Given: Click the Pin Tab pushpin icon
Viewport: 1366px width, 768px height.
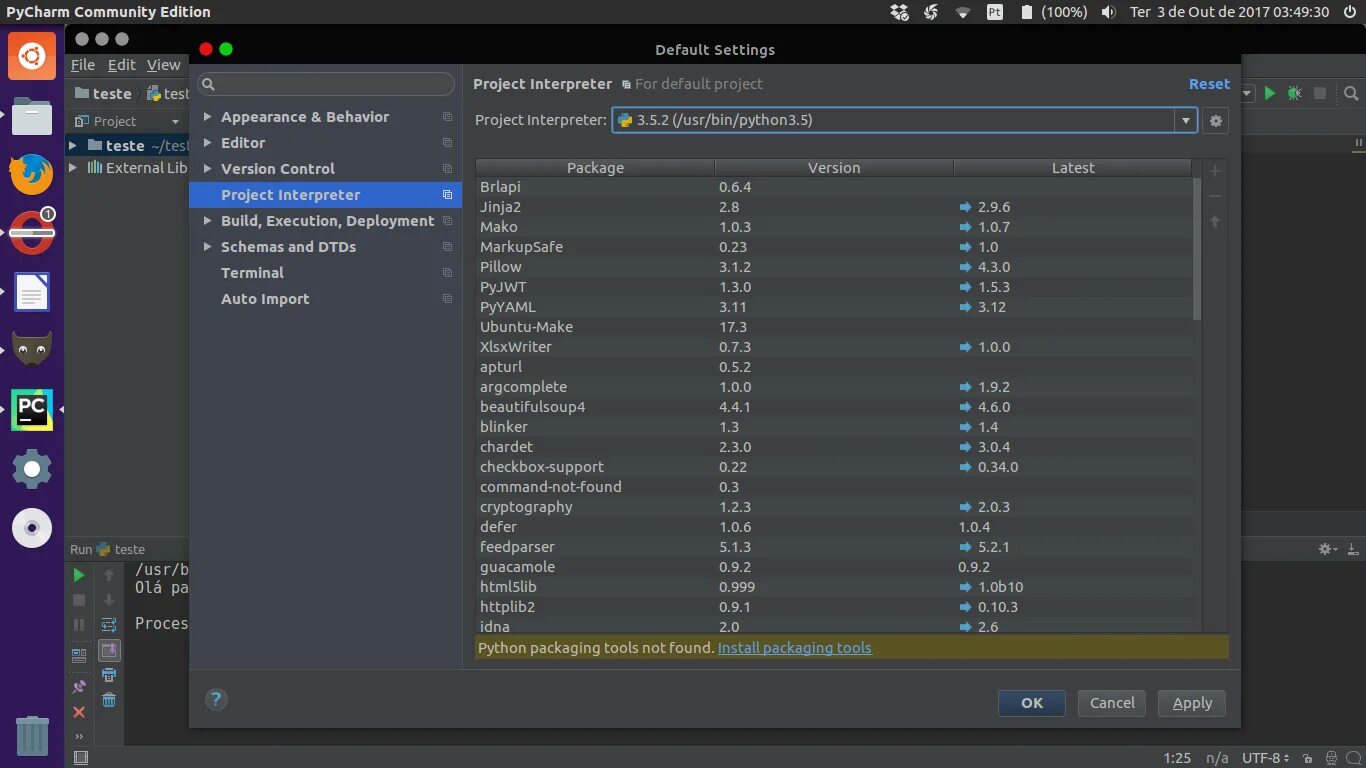Looking at the screenshot, I should [x=79, y=687].
